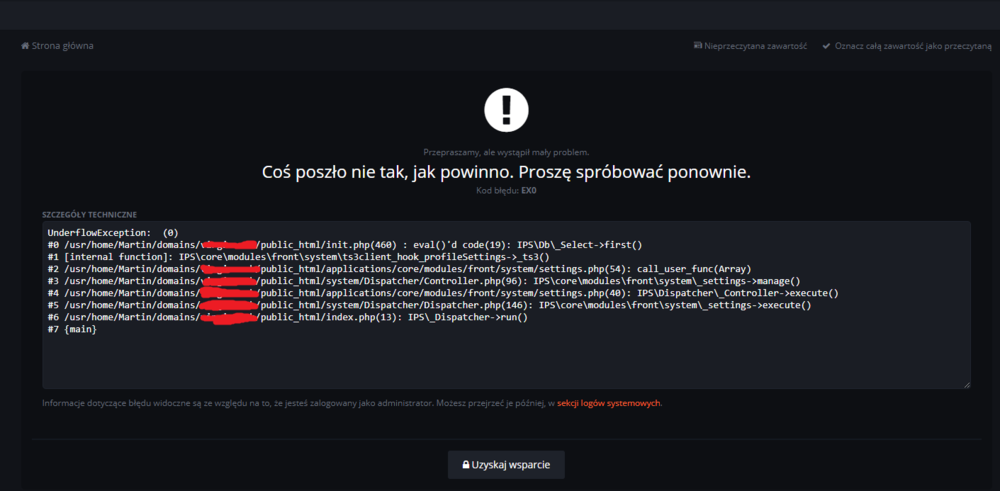Click the large exclamation mark error icon

click(506, 109)
